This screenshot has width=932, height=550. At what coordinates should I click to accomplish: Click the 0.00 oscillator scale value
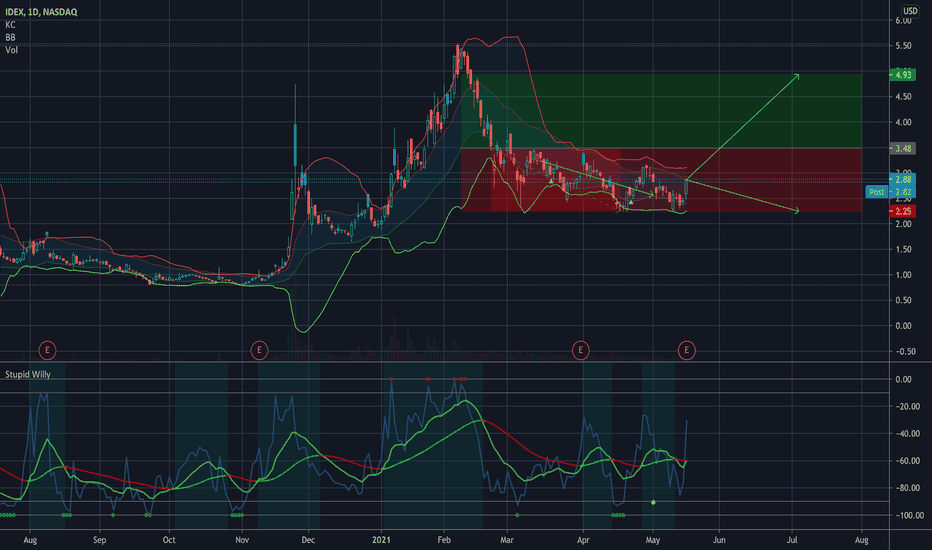(903, 379)
